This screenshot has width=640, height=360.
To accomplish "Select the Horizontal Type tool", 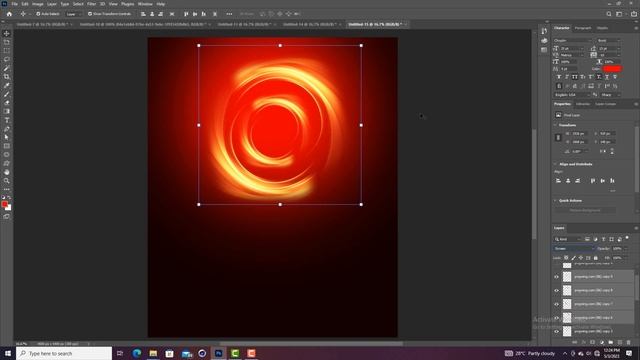I will pyautogui.click(x=7, y=120).
